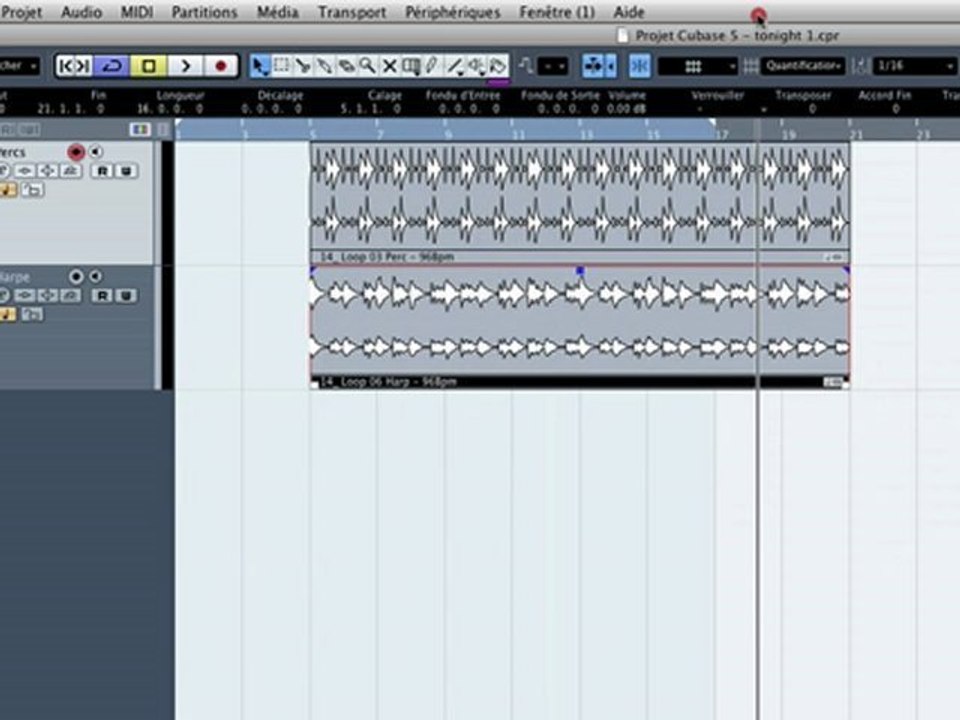Click the fade-in handle on Harp event
The image size is (960, 720).
pyautogui.click(x=313, y=270)
